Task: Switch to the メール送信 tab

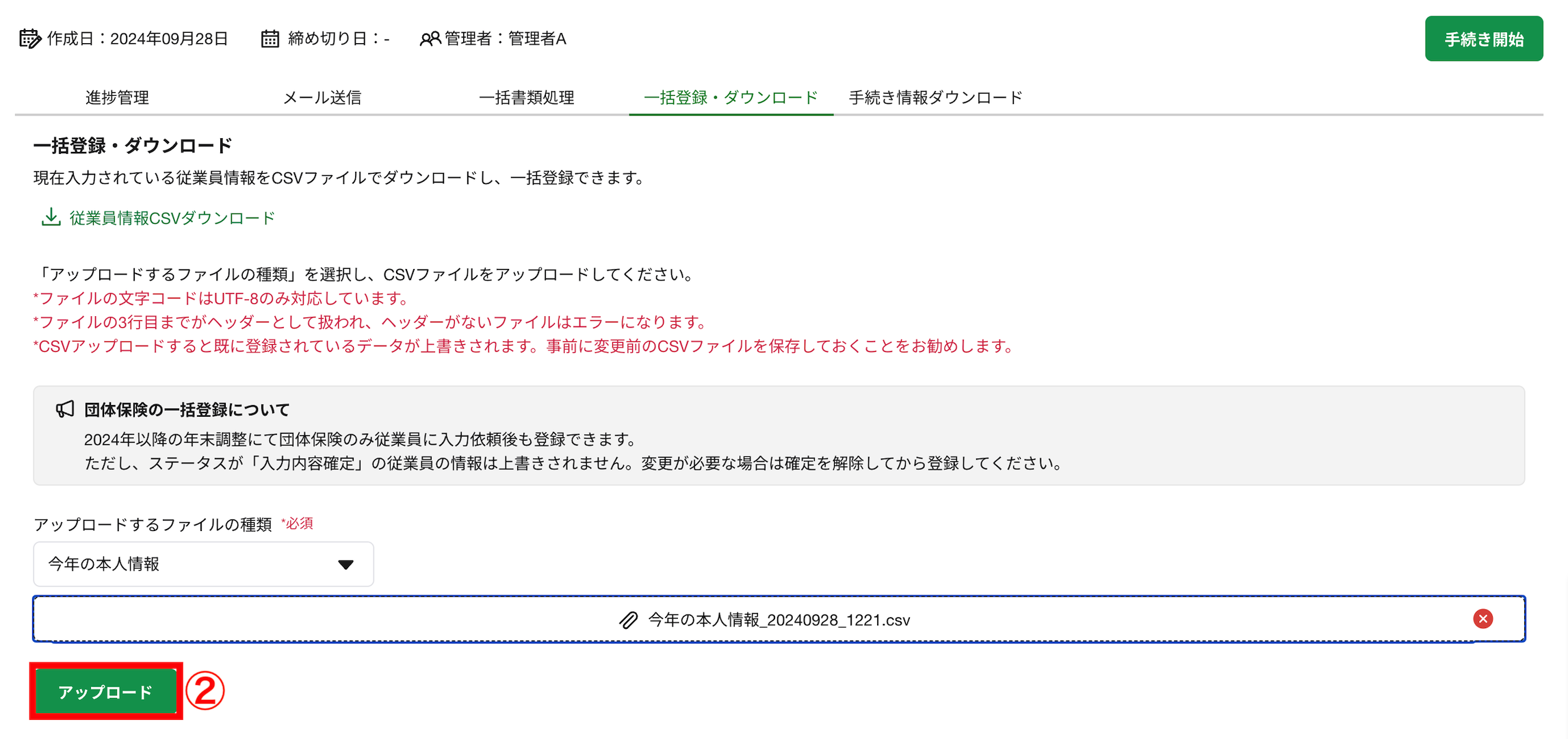Action: click(x=322, y=97)
